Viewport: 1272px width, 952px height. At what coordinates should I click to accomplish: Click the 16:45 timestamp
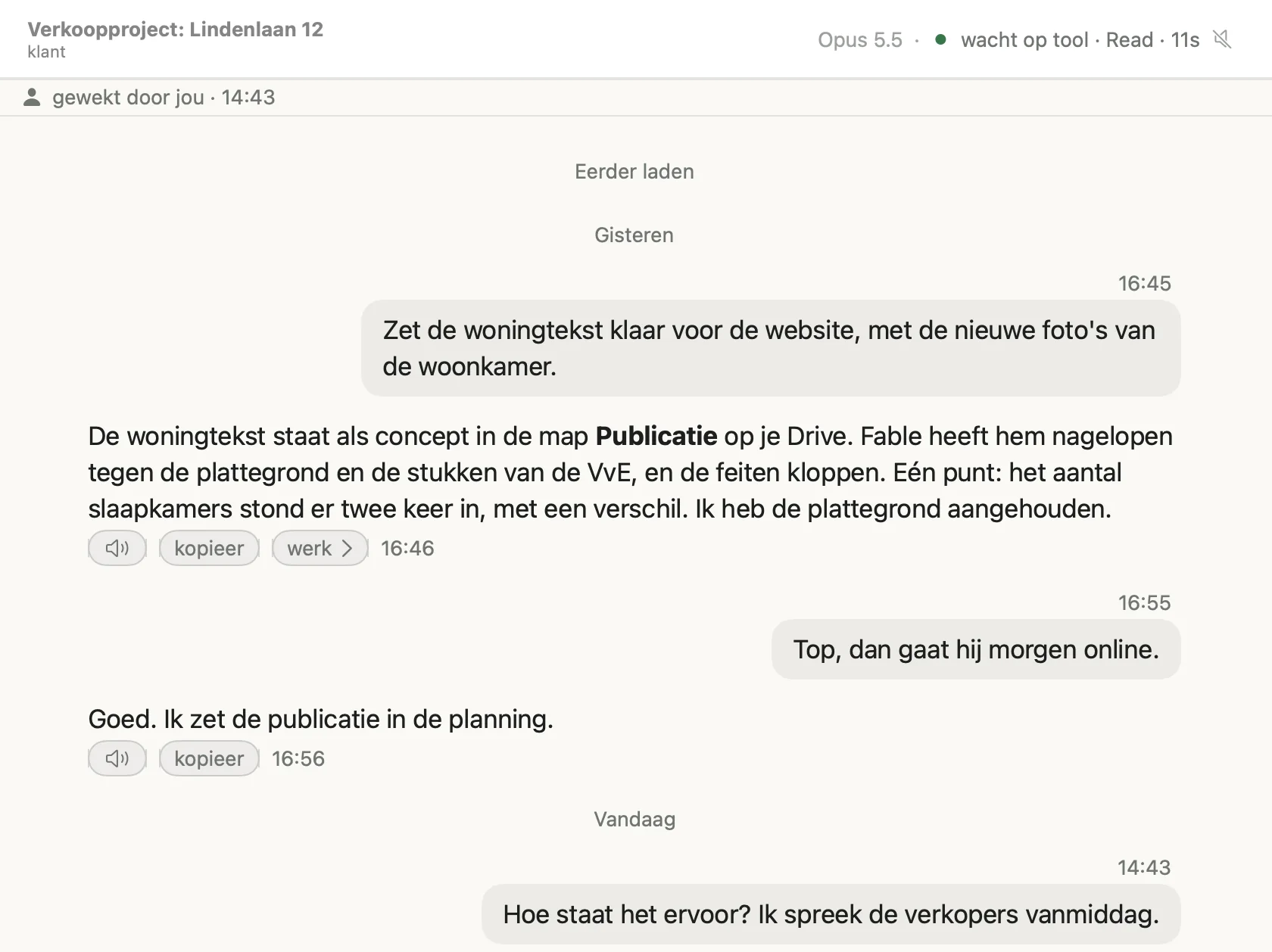1145,284
